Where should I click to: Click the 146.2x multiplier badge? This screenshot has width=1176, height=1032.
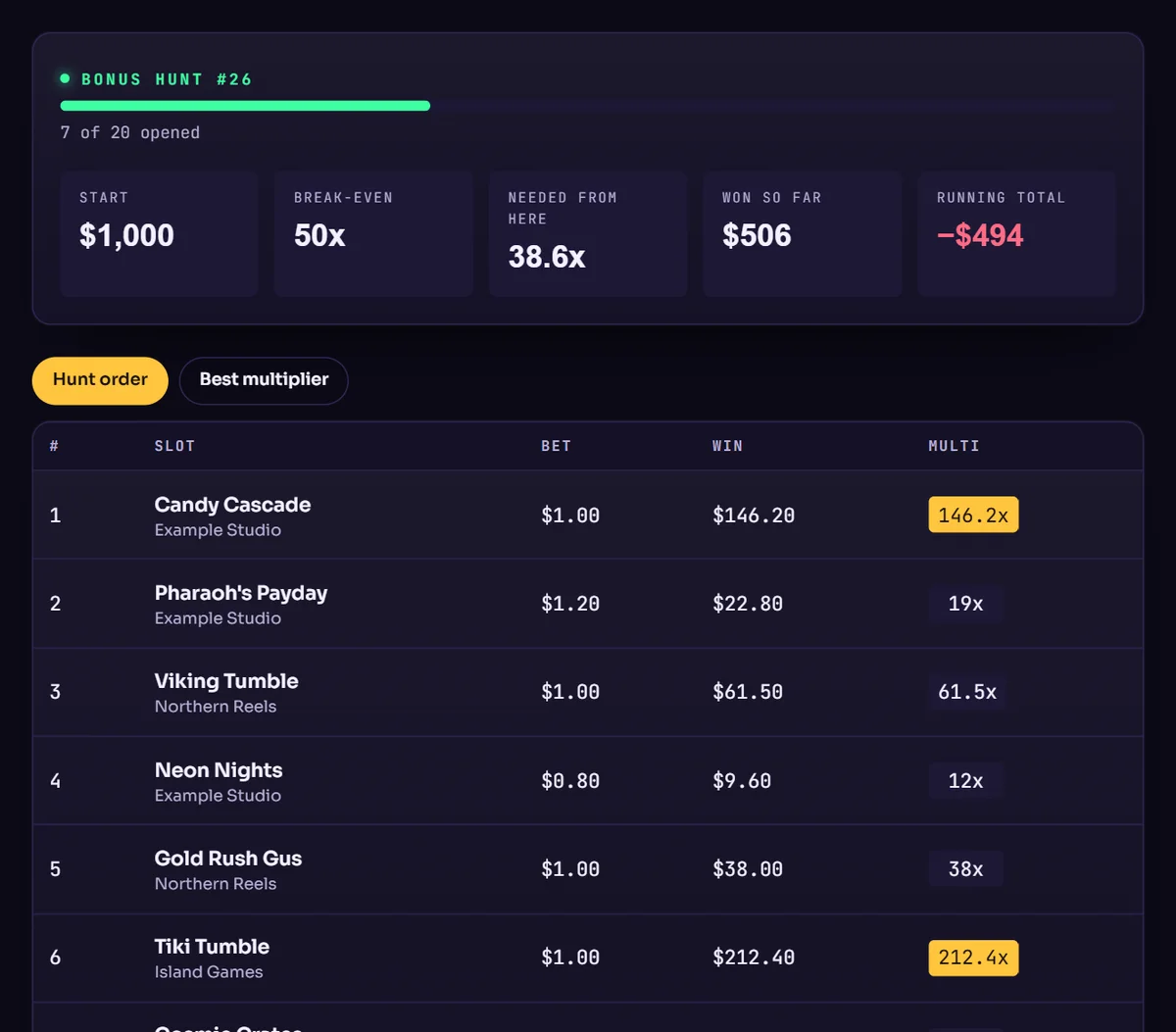pos(973,515)
